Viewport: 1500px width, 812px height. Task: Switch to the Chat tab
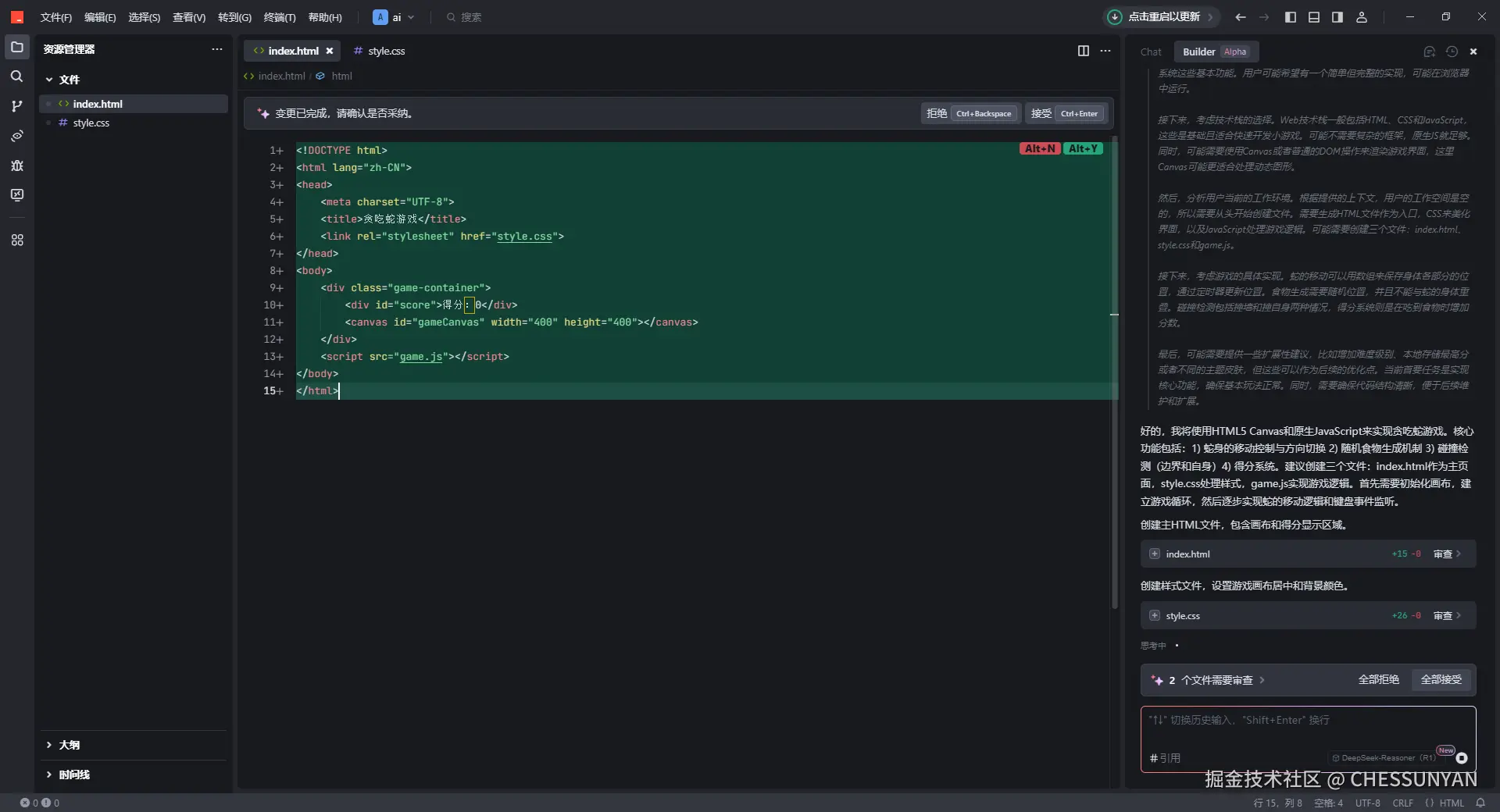pos(1151,52)
